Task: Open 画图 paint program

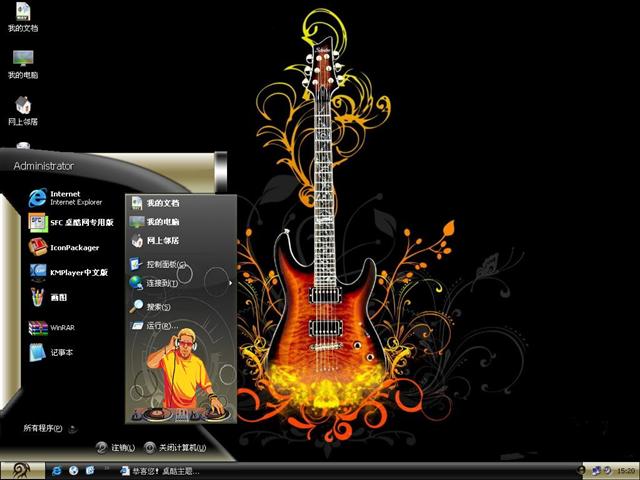Action: [48, 297]
